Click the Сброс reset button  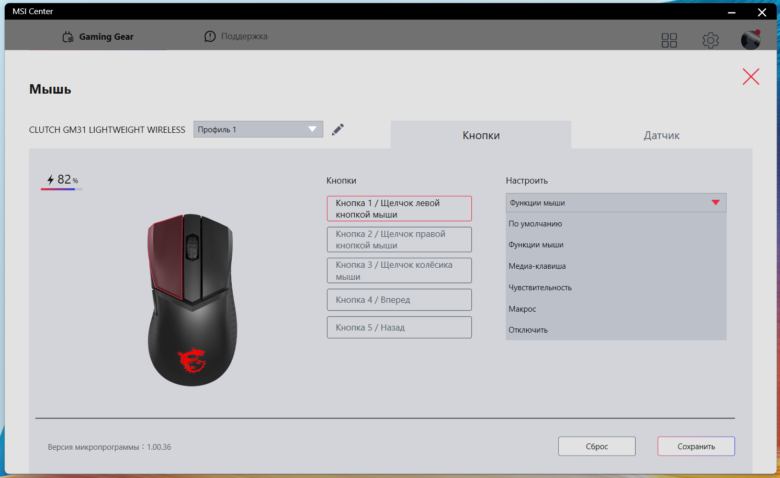coord(596,446)
